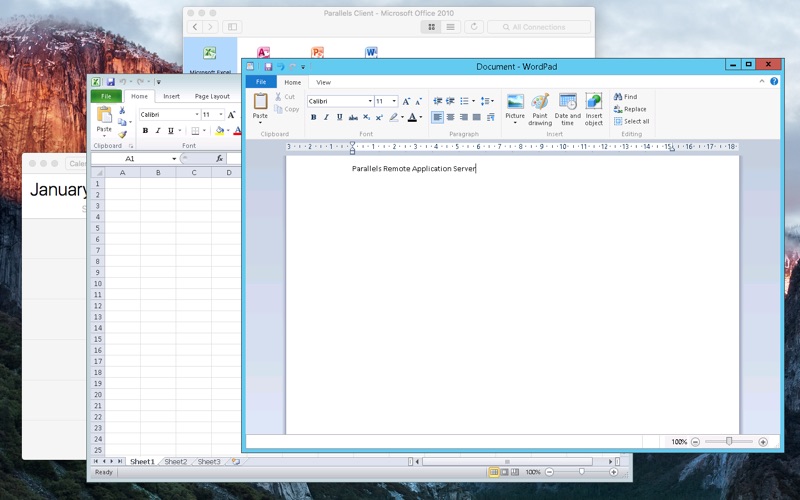The image size is (800, 500).
Task: Zoom in with the WordPad plus button
Action: [x=763, y=442]
